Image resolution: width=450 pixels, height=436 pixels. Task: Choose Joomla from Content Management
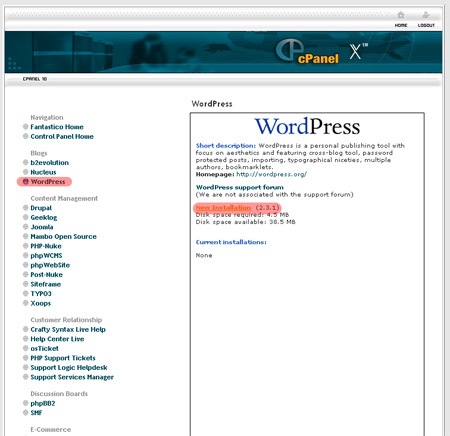tap(42, 227)
